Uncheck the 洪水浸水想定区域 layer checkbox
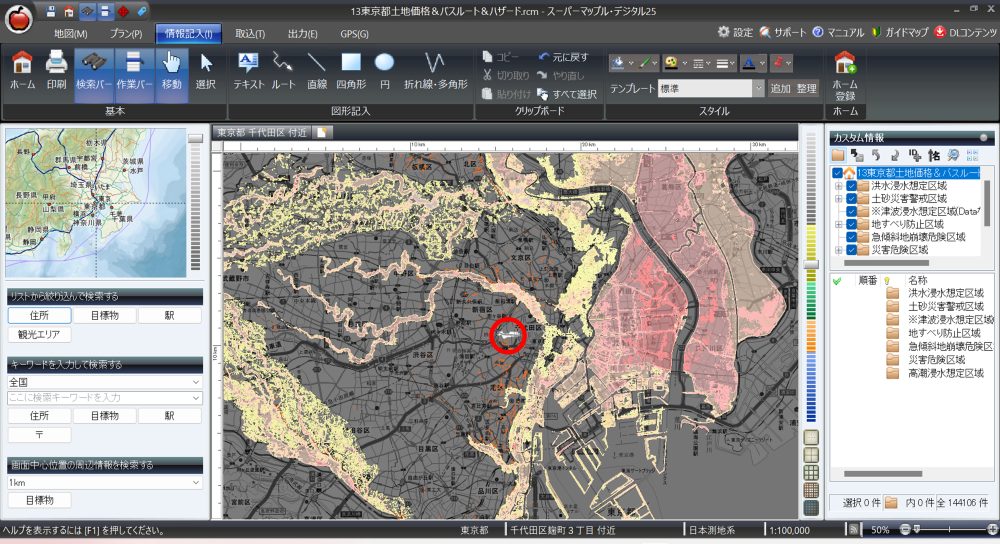 click(852, 186)
